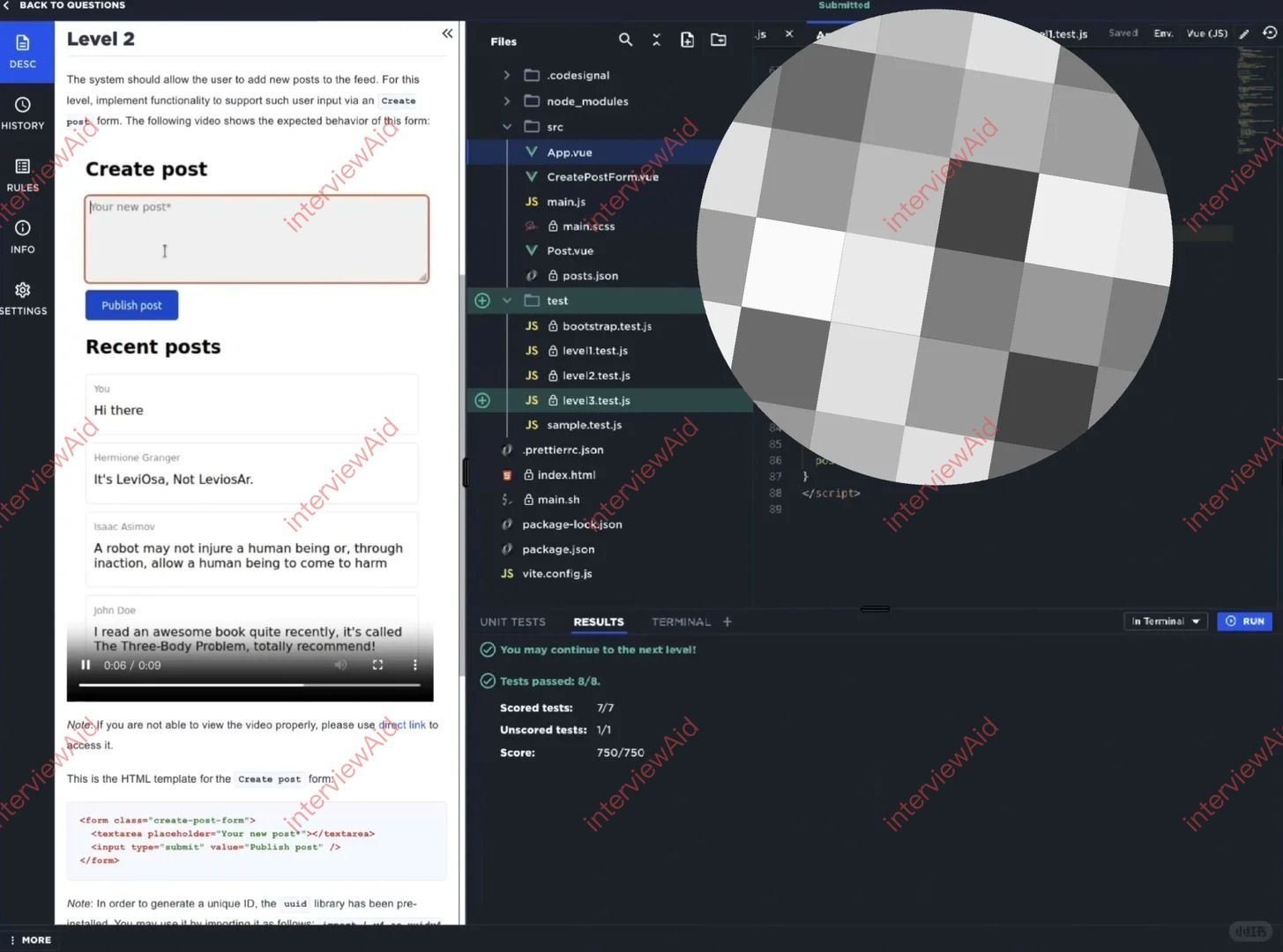Switch to the TERMINAL tab
1283x952 pixels.
681,621
